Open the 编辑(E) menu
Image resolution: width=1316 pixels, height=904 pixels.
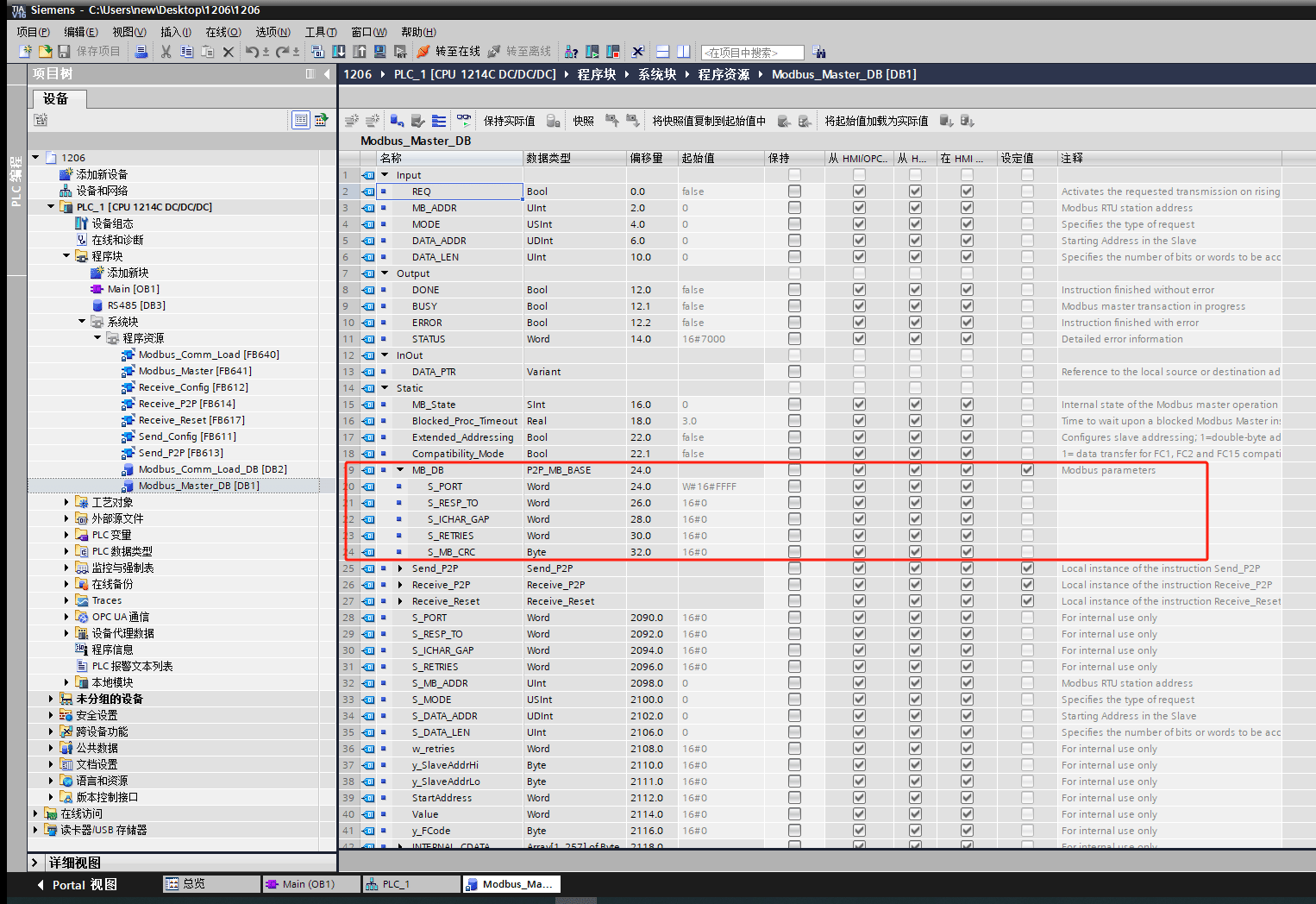pos(81,32)
